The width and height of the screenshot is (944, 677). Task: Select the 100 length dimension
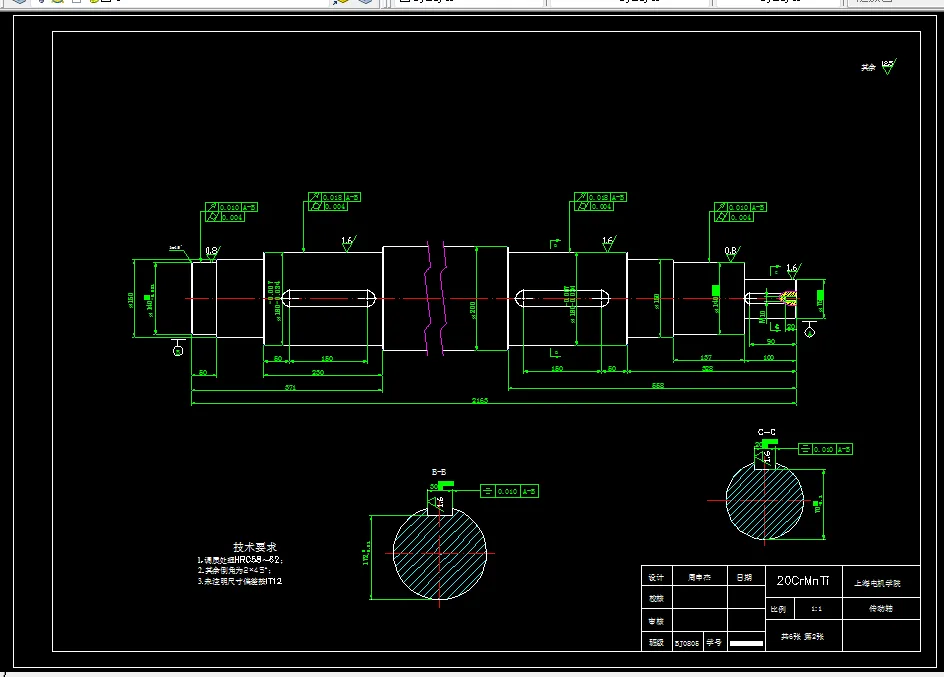pyautogui.click(x=769, y=357)
